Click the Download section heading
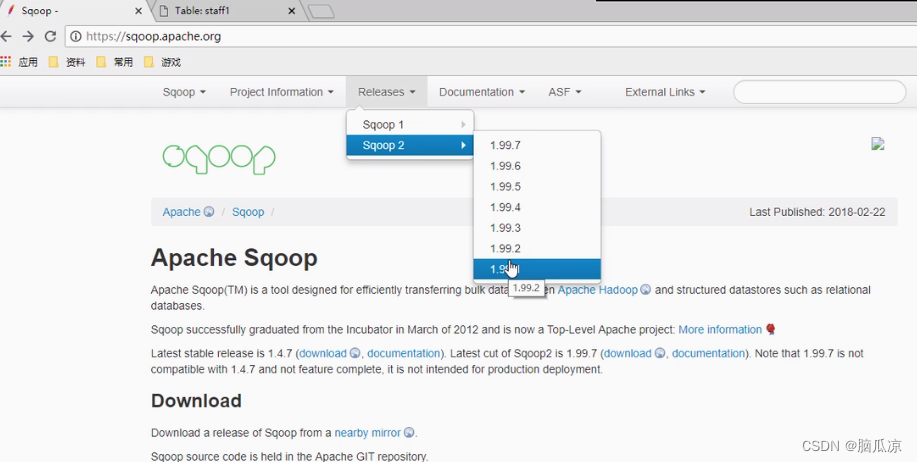917x462 pixels. pyautogui.click(x=196, y=401)
